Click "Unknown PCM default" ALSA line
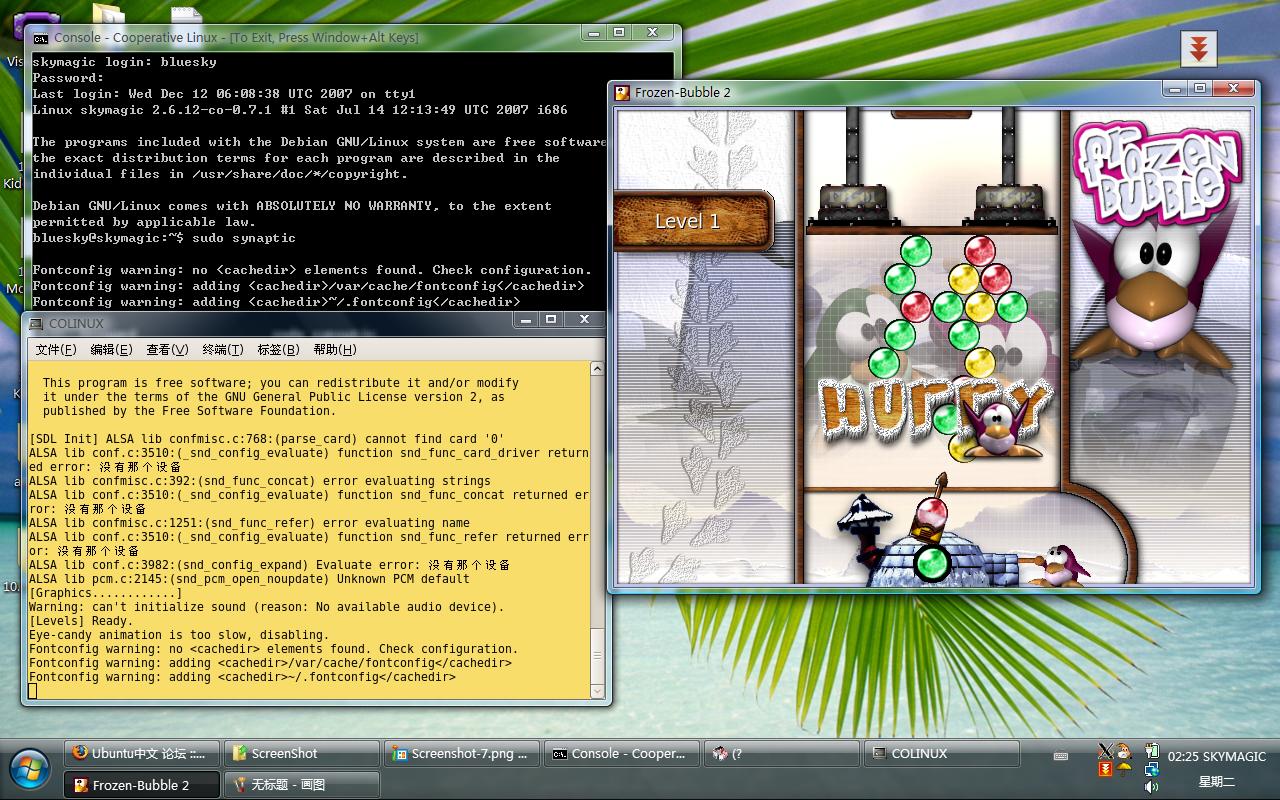This screenshot has height=800, width=1280. 249,579
